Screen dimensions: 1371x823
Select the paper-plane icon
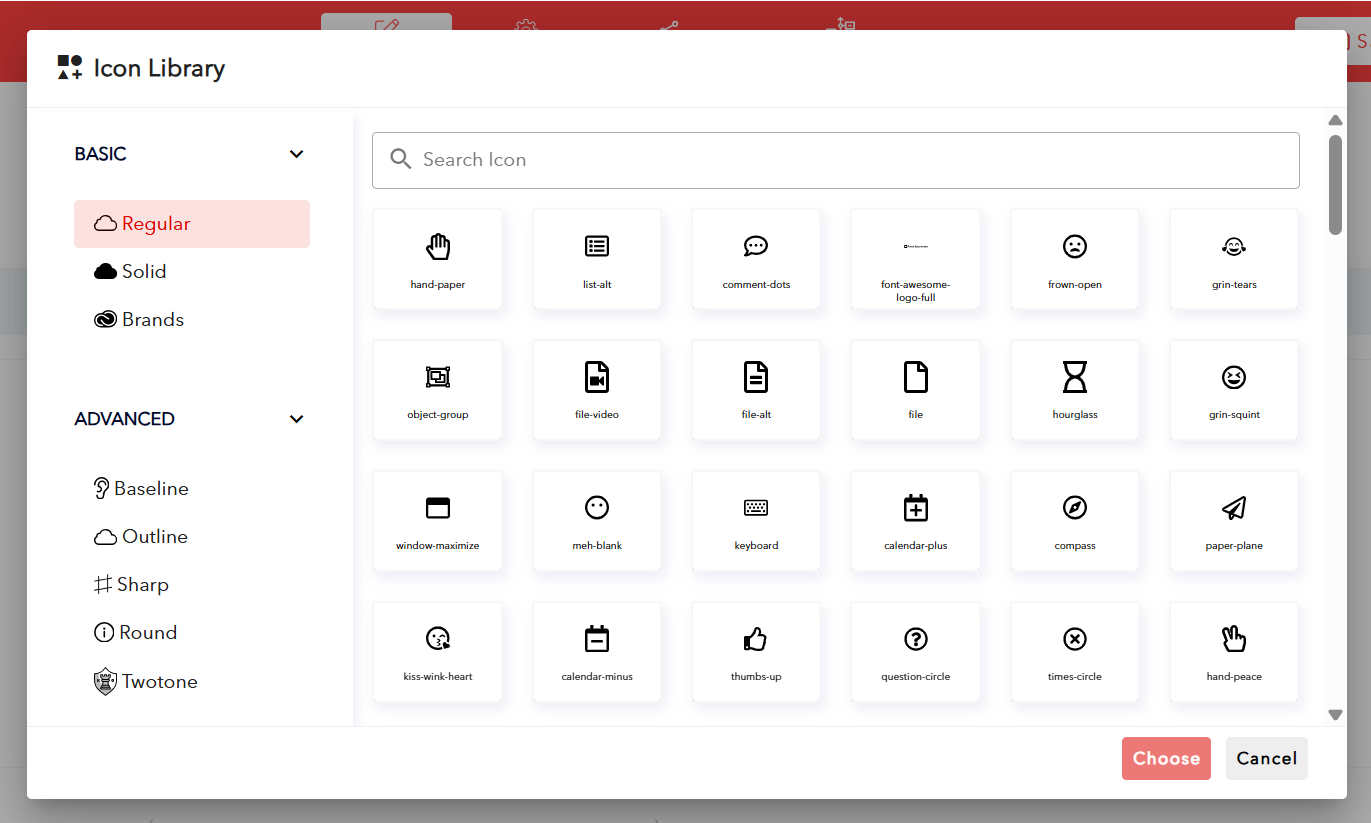point(1233,520)
